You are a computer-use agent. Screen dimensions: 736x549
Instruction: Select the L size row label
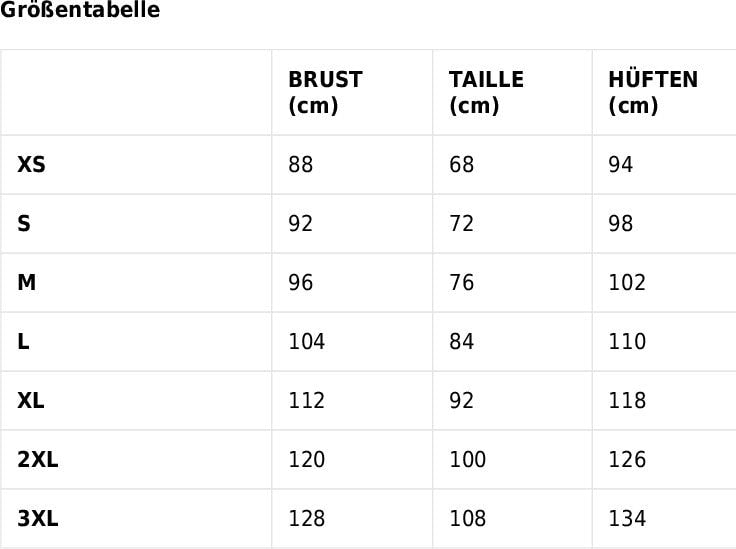[x=23, y=341]
